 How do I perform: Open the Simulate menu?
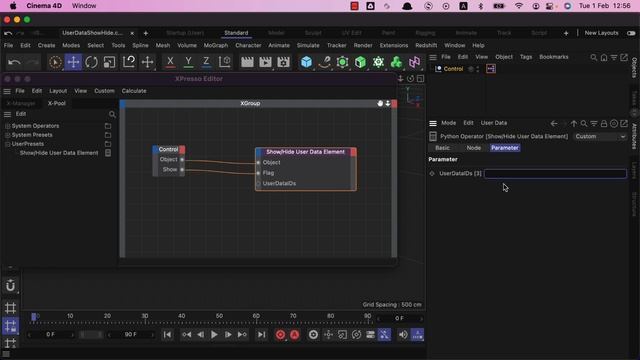coord(308,45)
